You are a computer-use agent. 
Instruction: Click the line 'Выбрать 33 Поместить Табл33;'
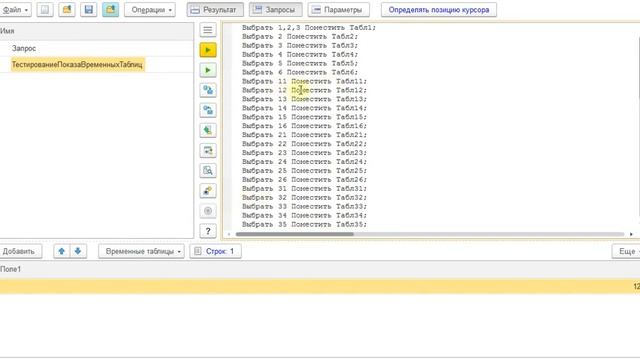pos(304,207)
